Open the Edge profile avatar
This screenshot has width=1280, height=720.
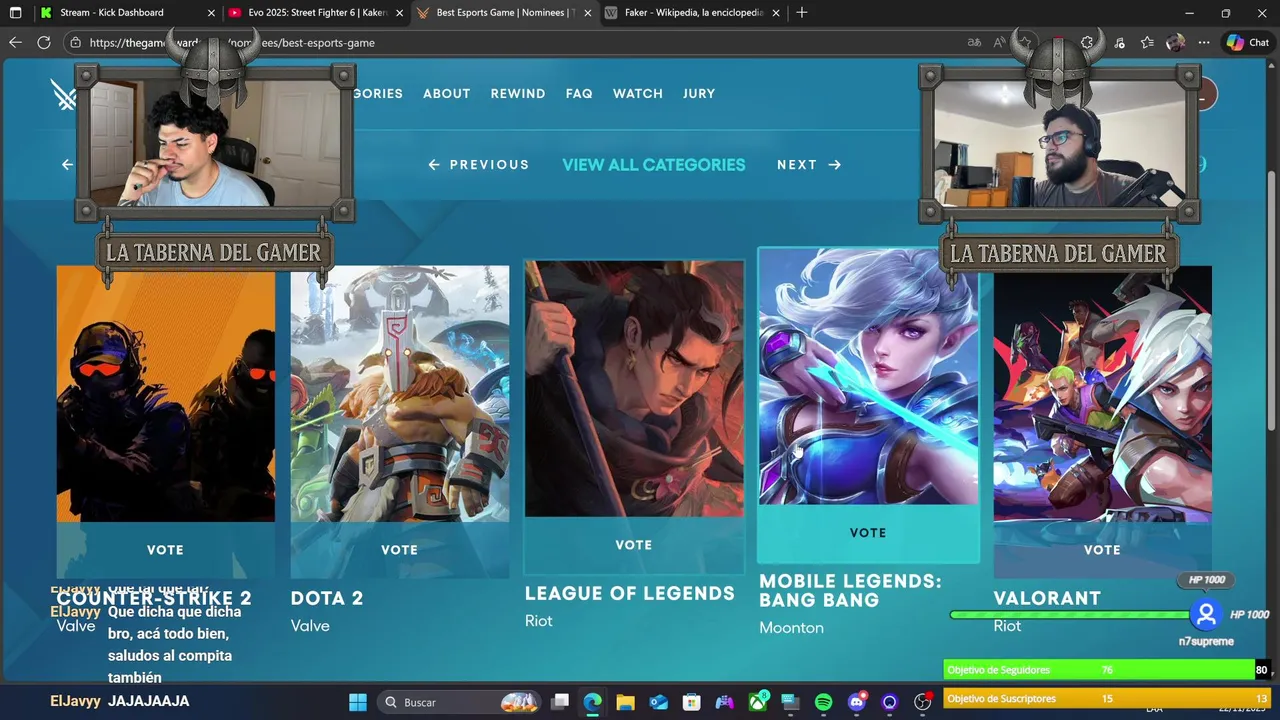pos(1176,43)
